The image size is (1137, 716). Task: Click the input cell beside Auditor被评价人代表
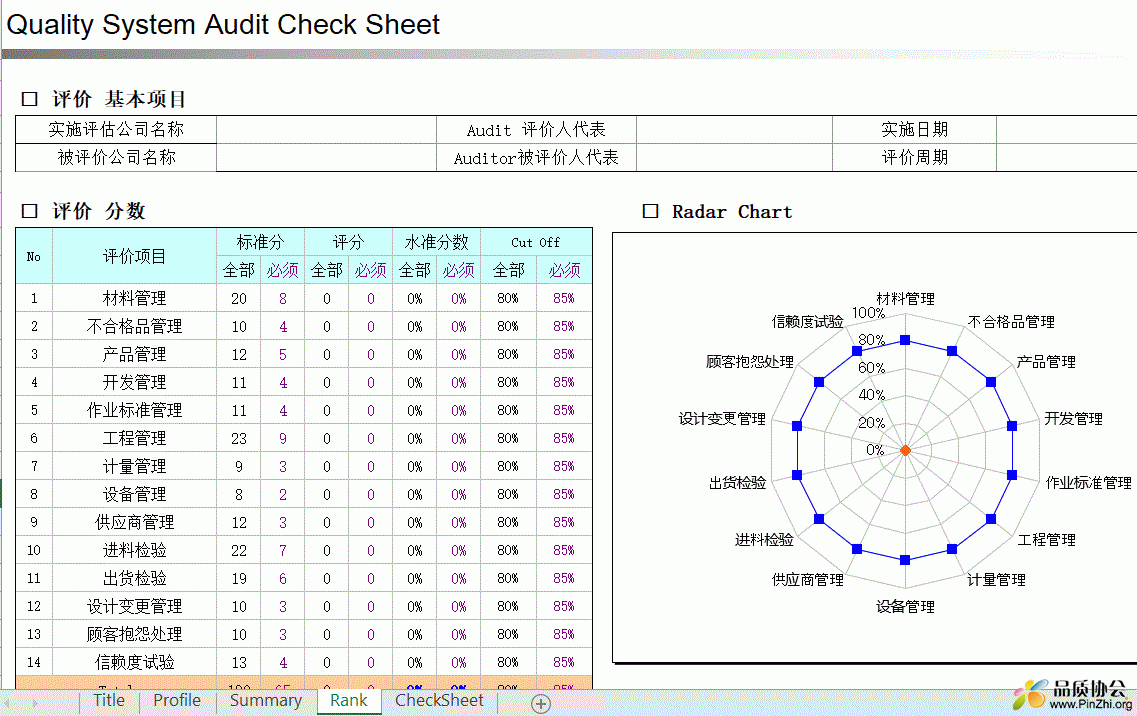click(735, 157)
